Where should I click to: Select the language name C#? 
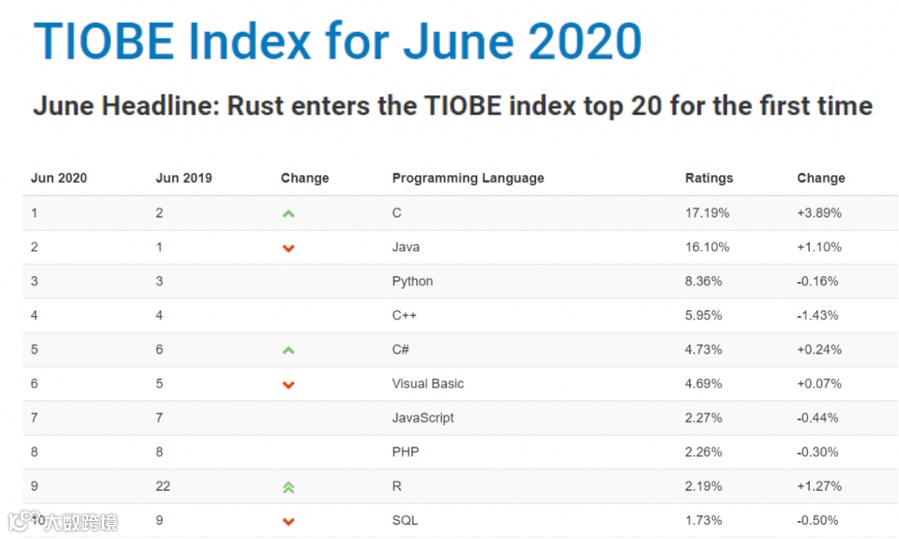[x=400, y=349]
